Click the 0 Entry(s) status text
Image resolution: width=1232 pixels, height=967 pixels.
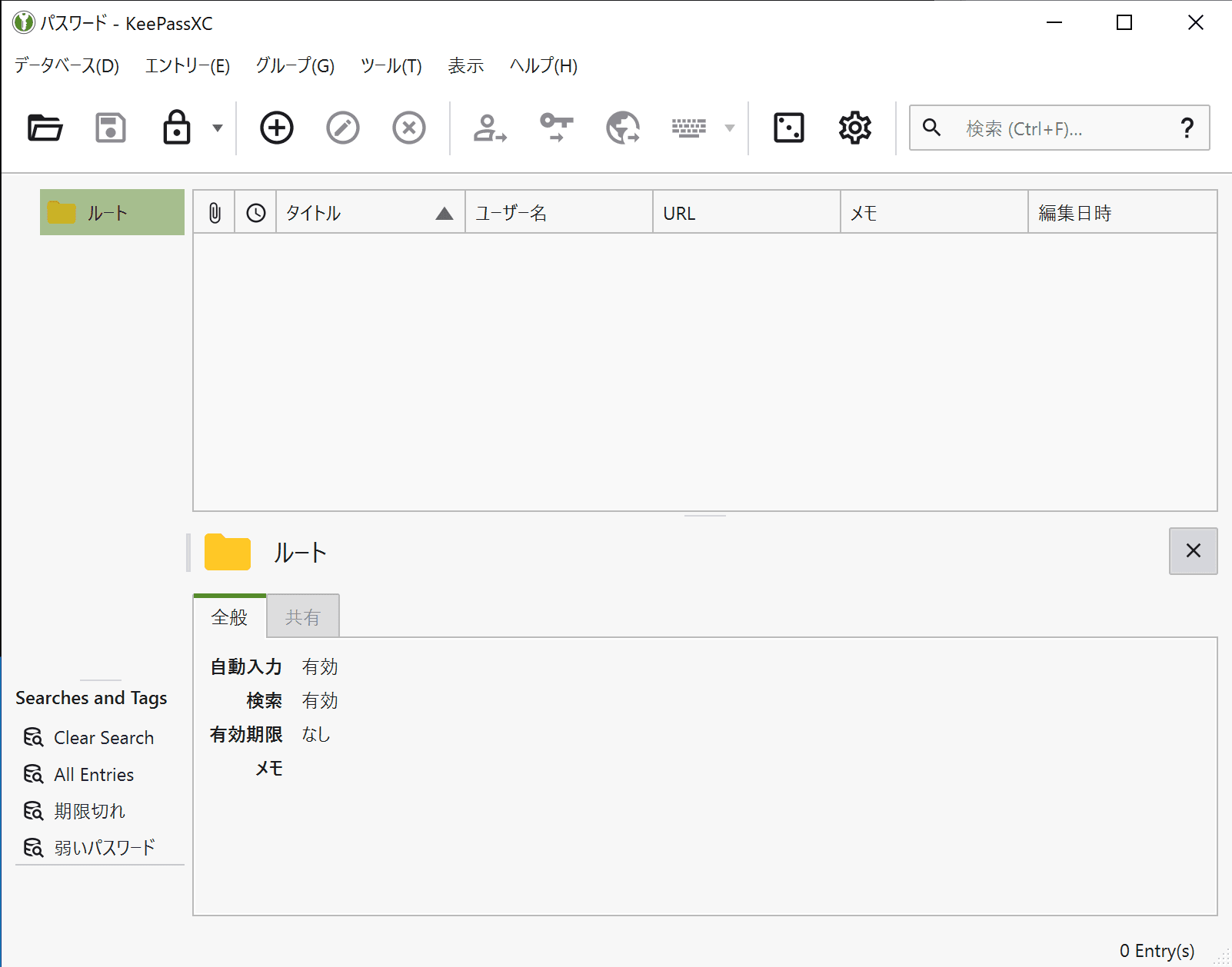click(1157, 951)
